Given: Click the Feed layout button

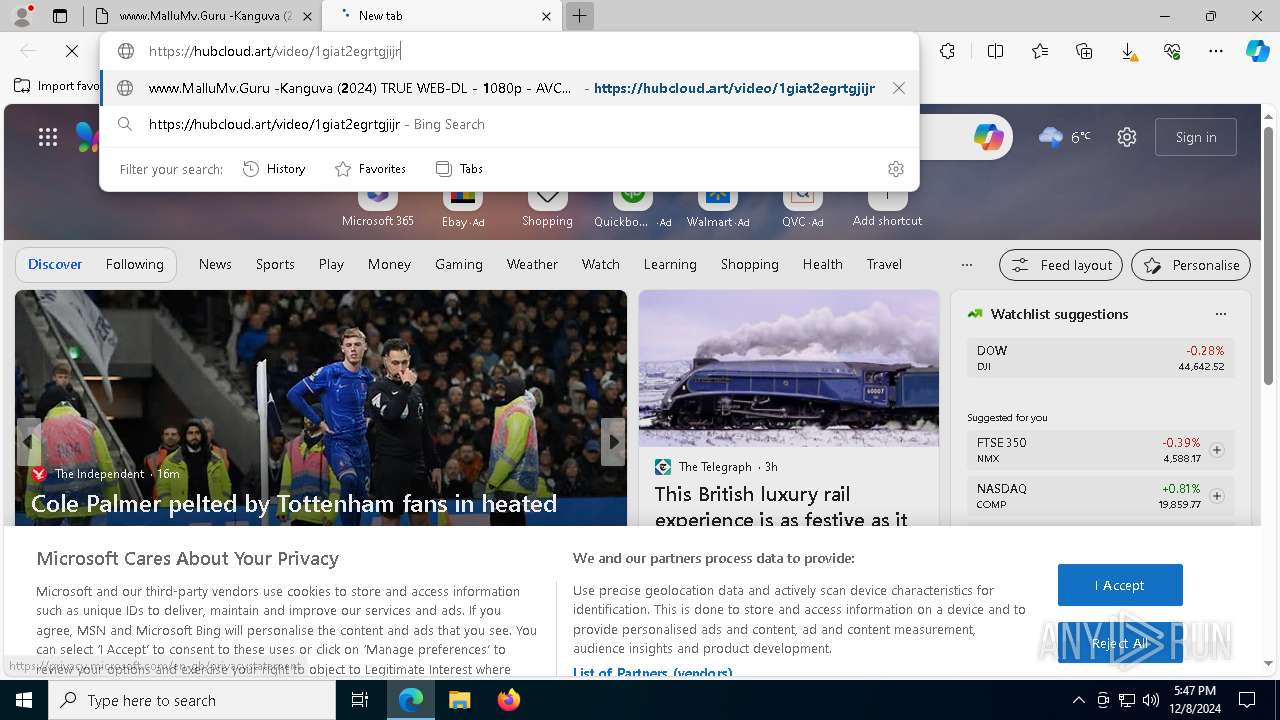Looking at the screenshot, I should (x=1061, y=265).
